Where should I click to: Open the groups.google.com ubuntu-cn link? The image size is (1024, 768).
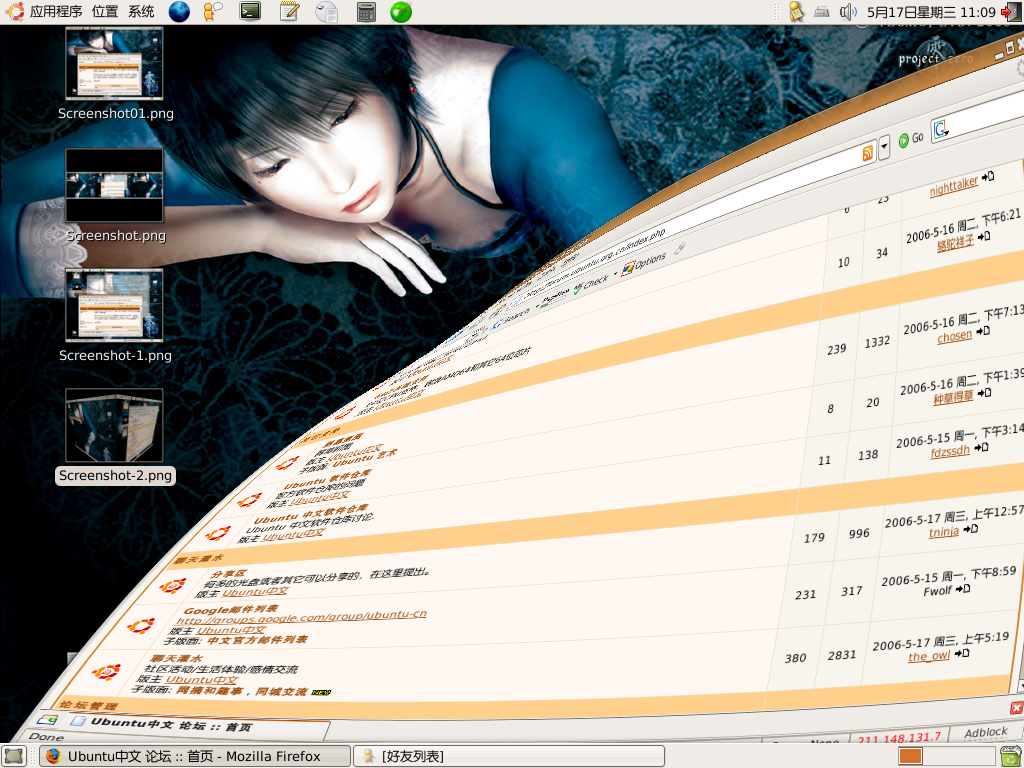(301, 616)
